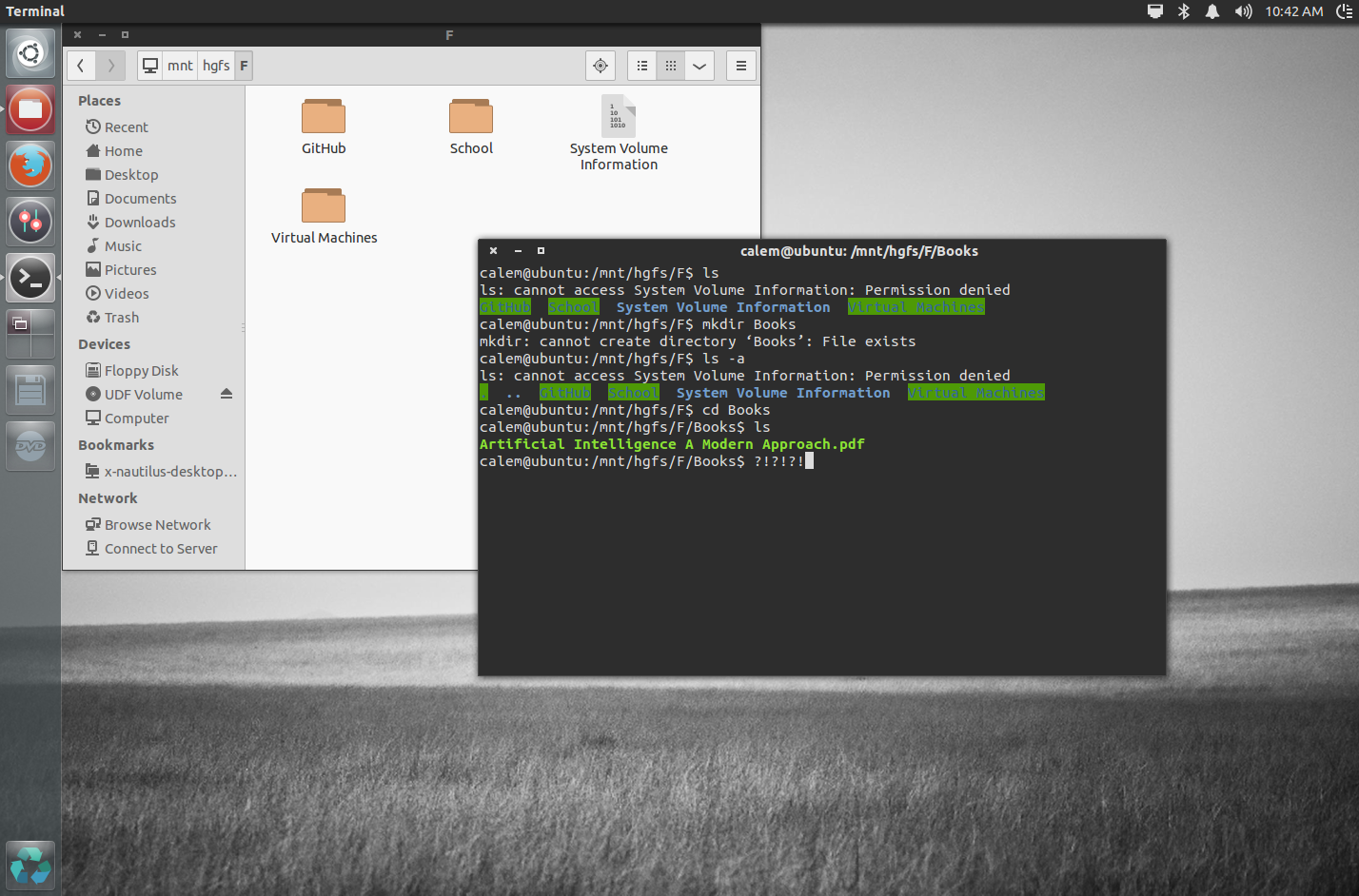The height and width of the screenshot is (896, 1359).
Task: Open the network connection indicator
Action: coord(1154,11)
